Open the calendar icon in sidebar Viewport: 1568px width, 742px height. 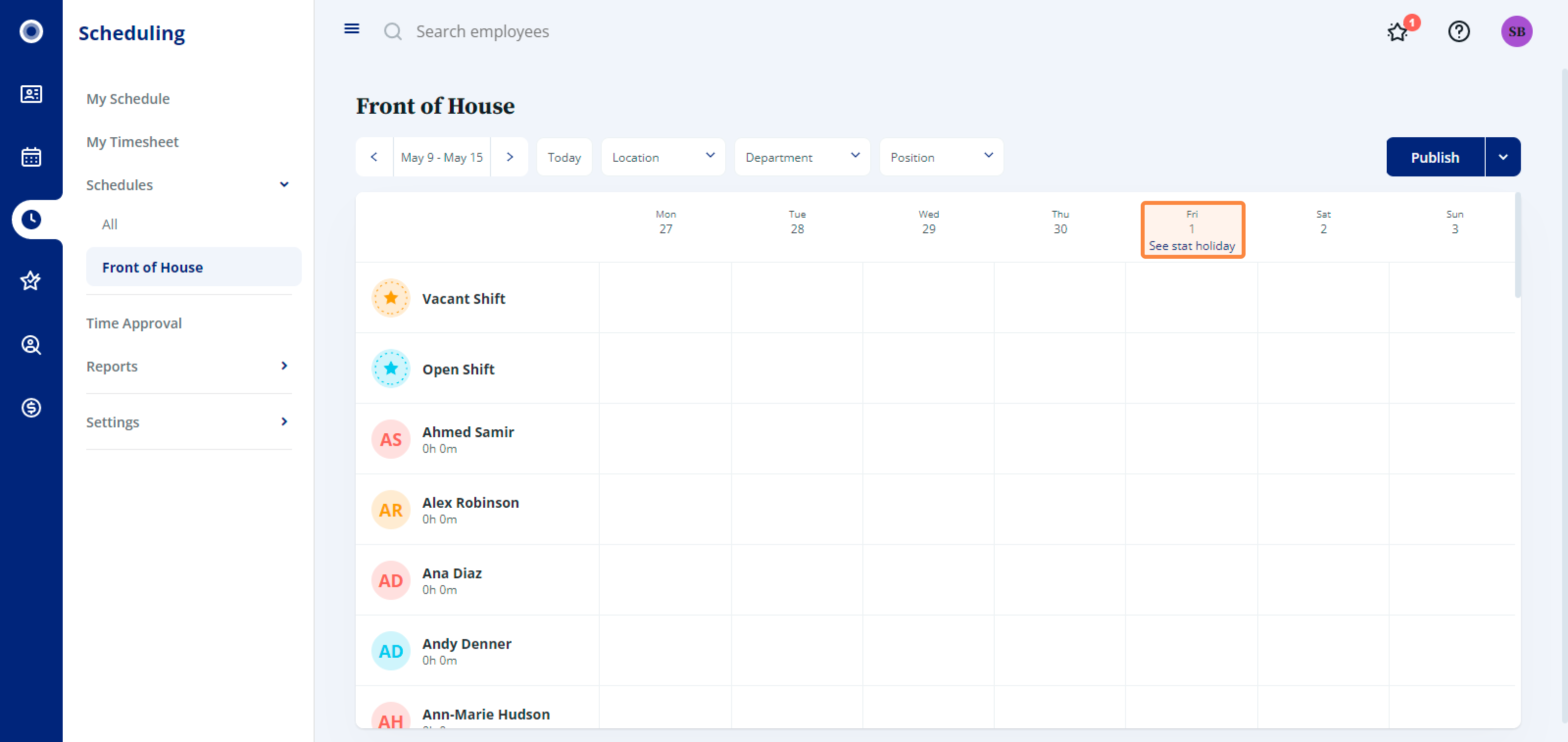31,157
